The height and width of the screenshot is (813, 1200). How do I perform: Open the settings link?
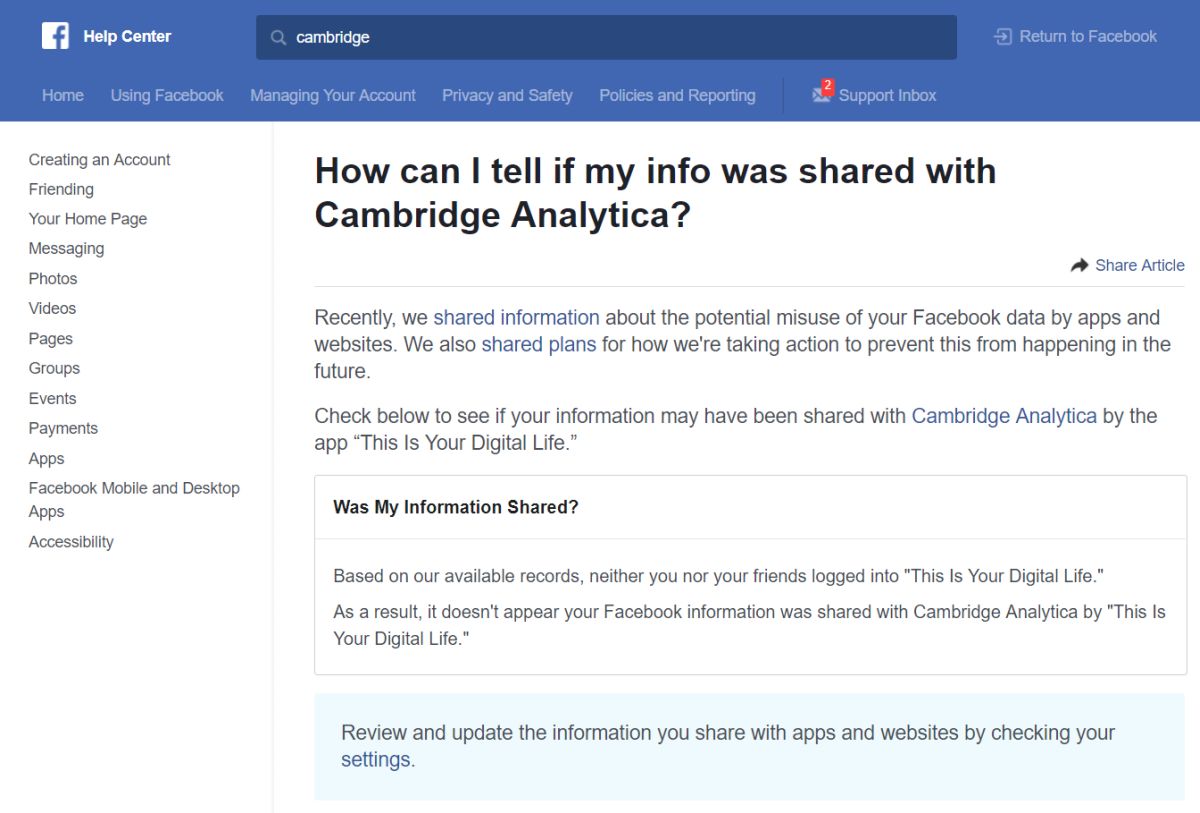coord(375,759)
